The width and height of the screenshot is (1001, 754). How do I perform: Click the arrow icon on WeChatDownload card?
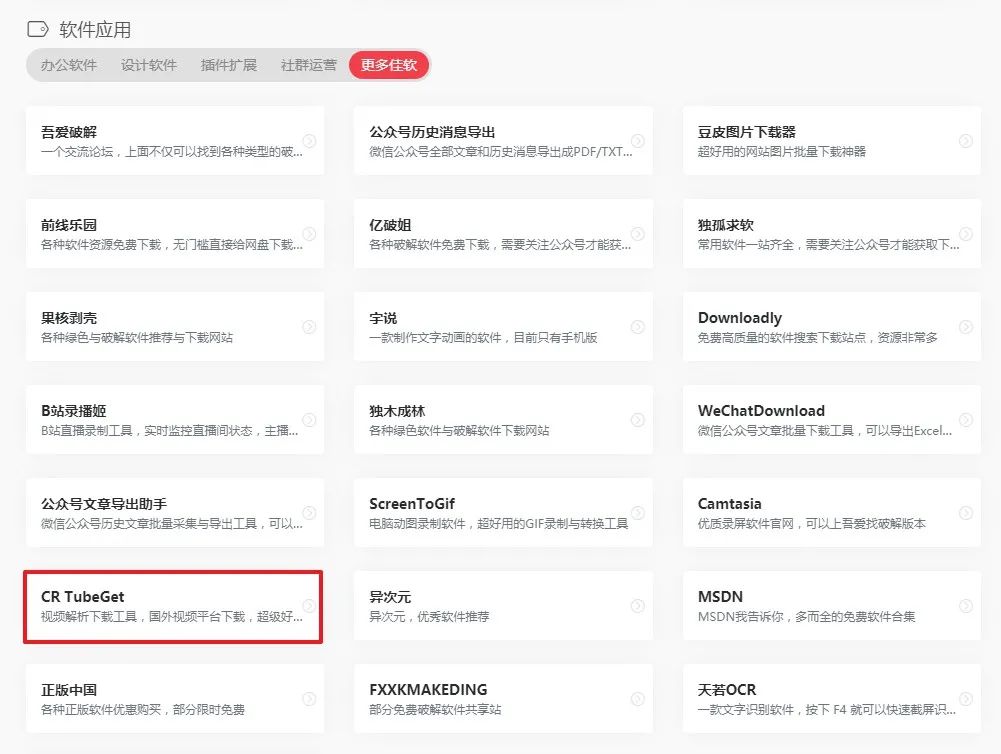pos(966,419)
